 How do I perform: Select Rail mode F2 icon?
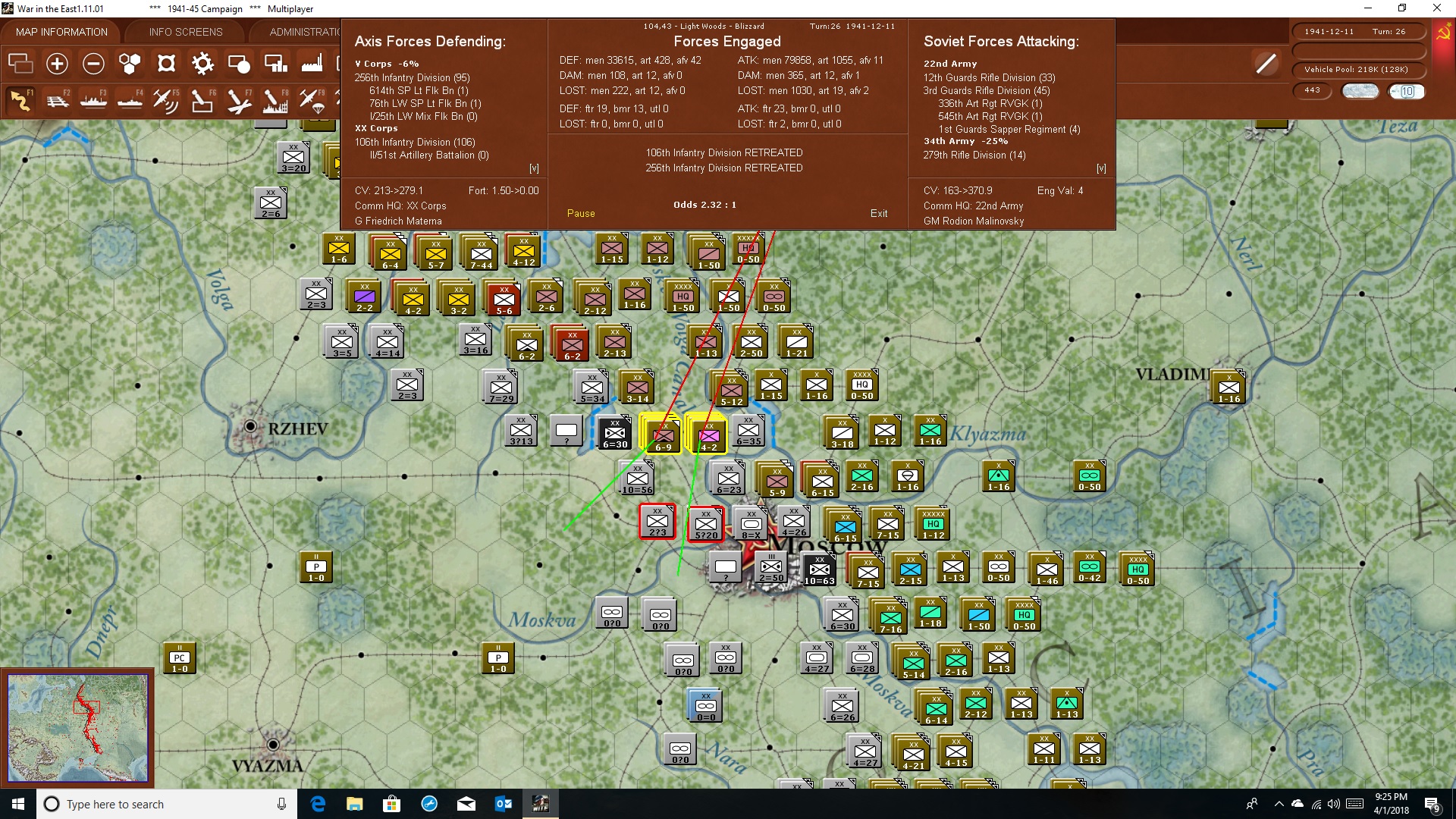coord(57,100)
